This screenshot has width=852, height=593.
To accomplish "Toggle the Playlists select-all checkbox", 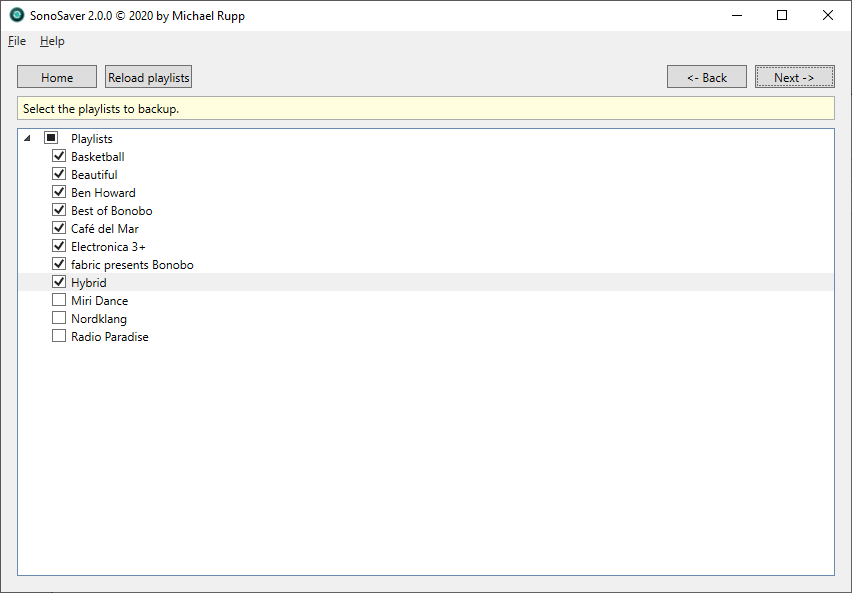I will pos(50,137).
